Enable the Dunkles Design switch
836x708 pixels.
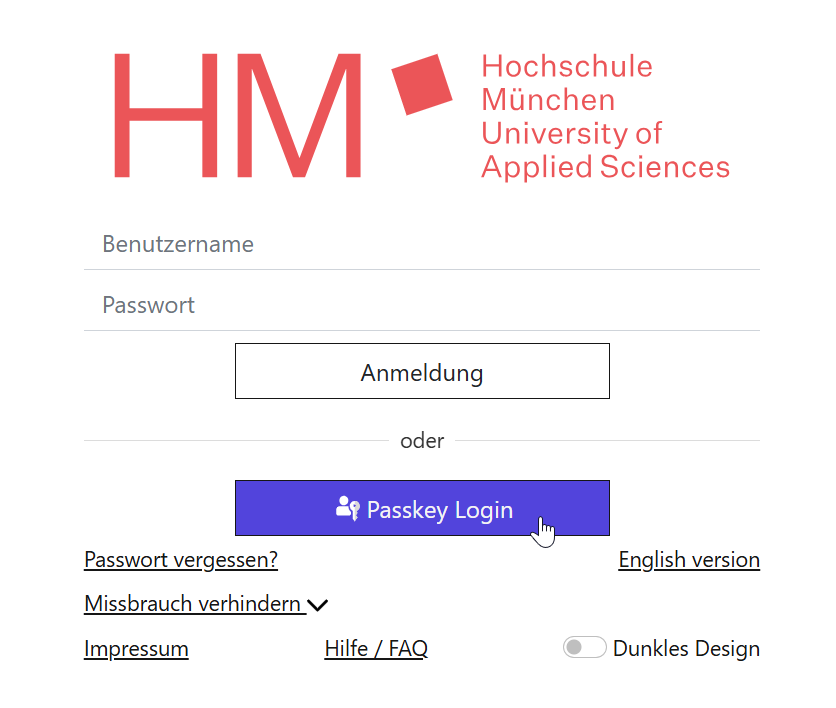584,648
